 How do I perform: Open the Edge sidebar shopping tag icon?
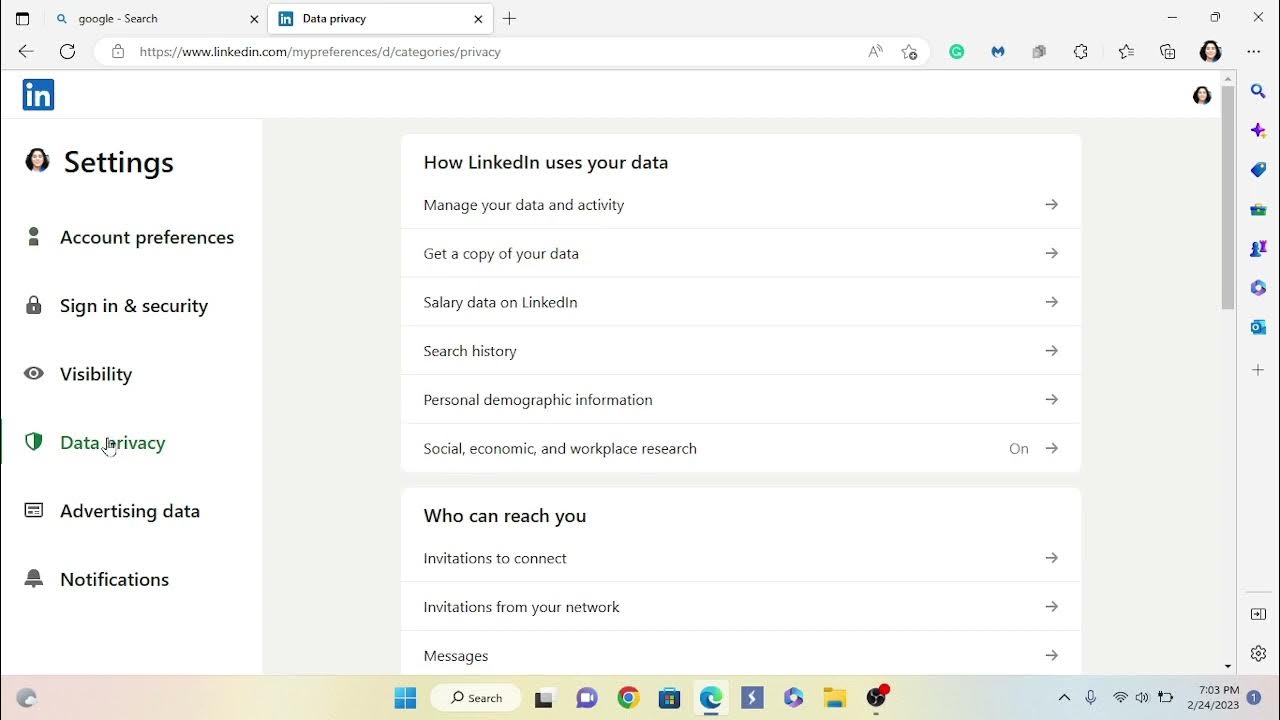pyautogui.click(x=1259, y=170)
